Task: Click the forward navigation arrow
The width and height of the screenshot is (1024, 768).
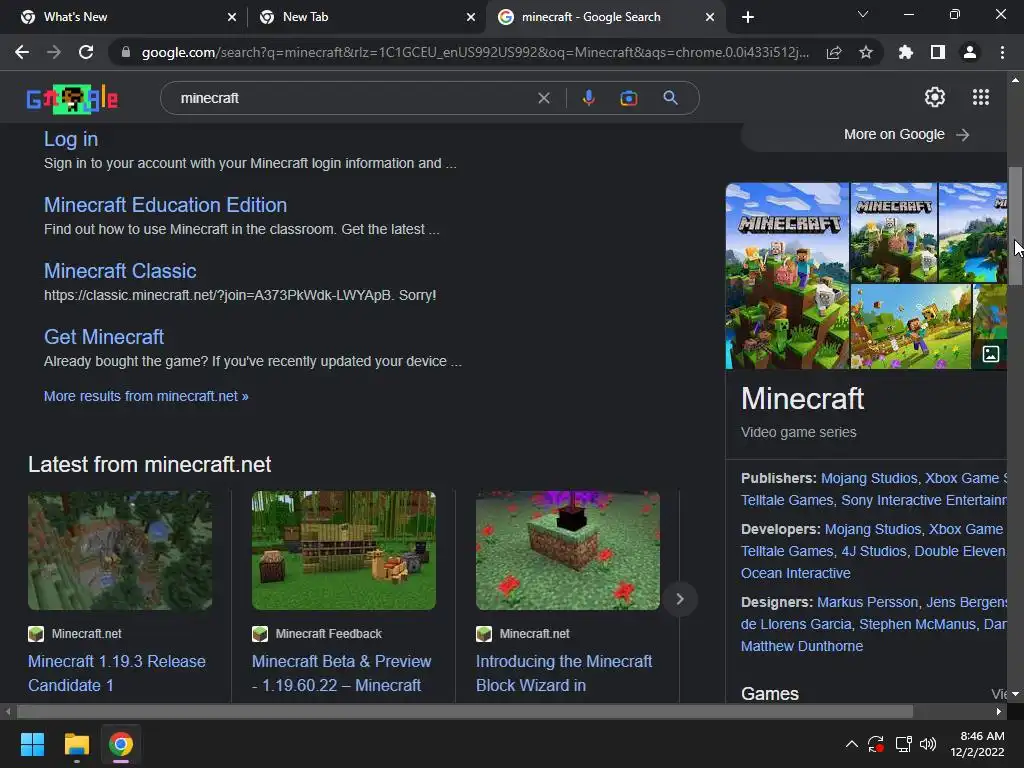Action: click(x=54, y=52)
